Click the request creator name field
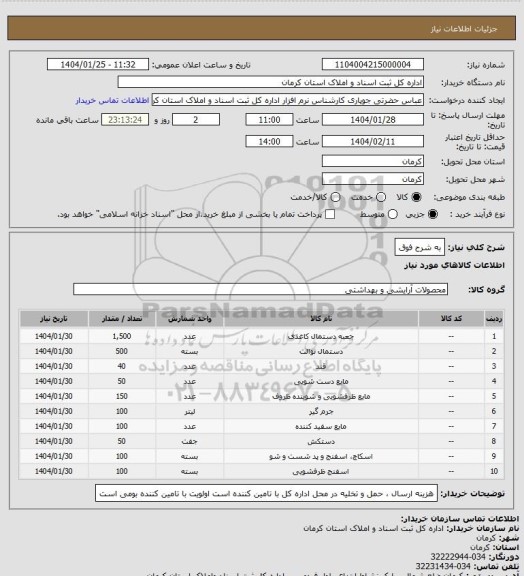 pyautogui.click(x=288, y=100)
